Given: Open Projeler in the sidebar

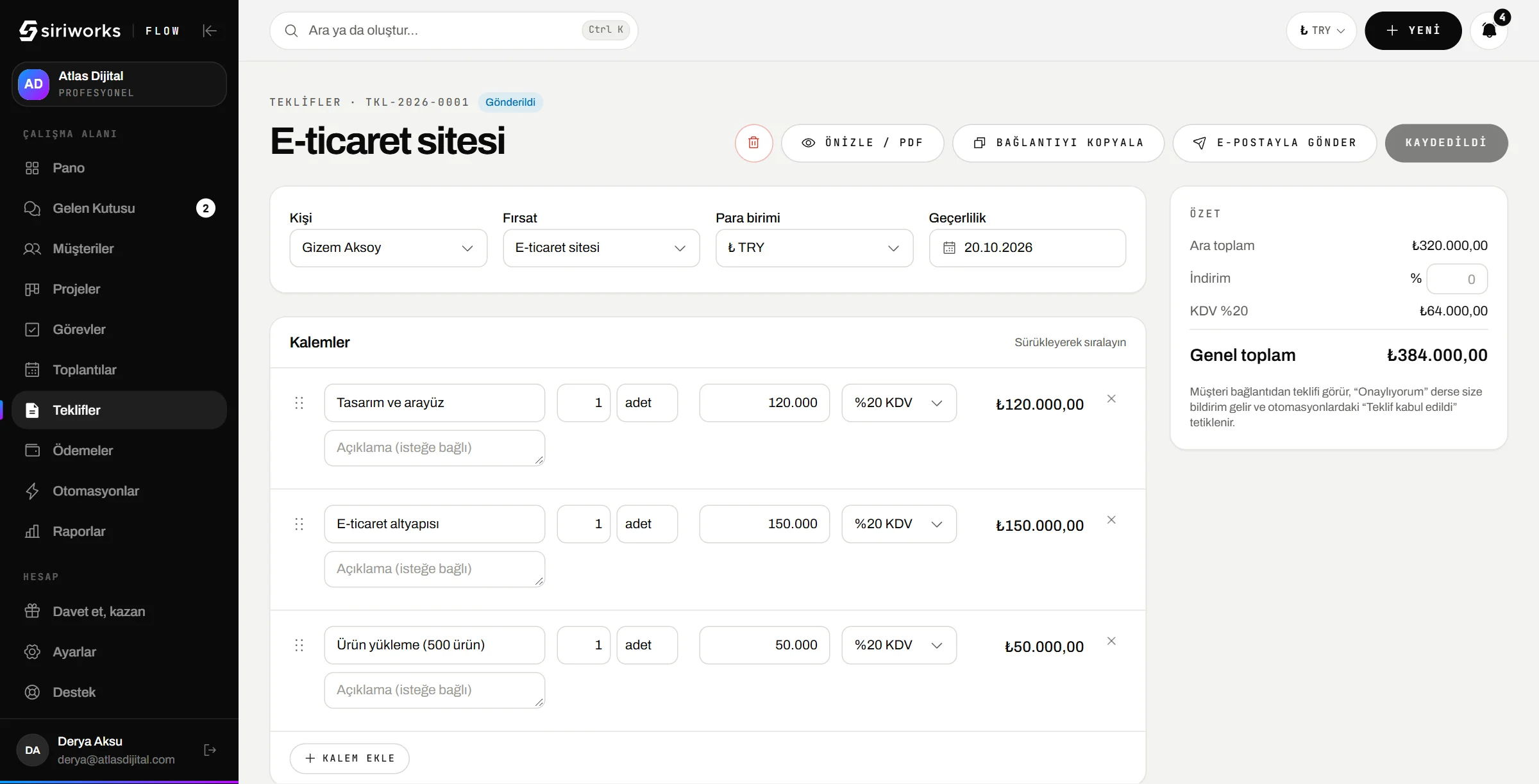Looking at the screenshot, I should tap(119, 289).
